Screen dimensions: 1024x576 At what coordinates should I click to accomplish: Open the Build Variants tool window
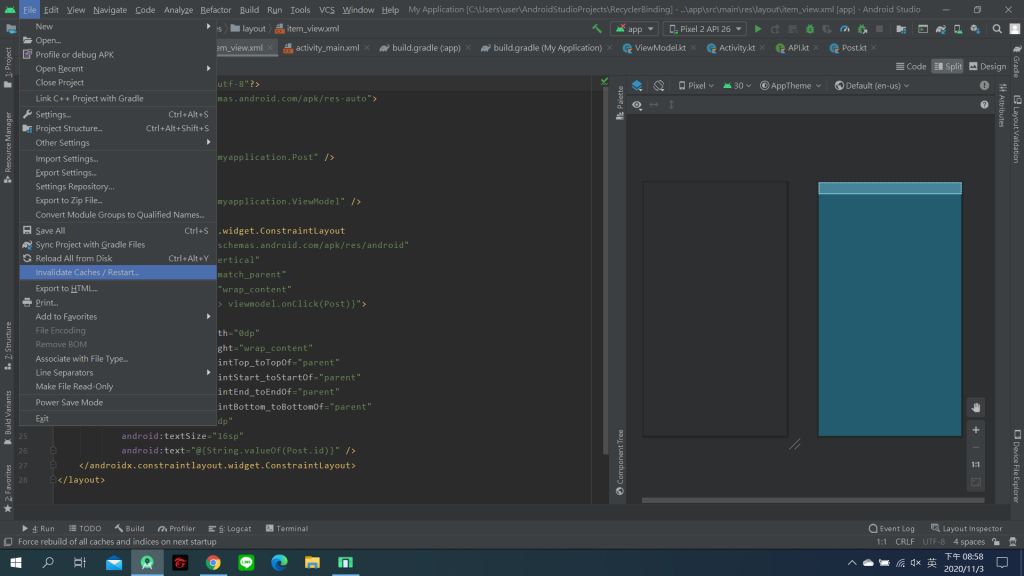[x=8, y=418]
